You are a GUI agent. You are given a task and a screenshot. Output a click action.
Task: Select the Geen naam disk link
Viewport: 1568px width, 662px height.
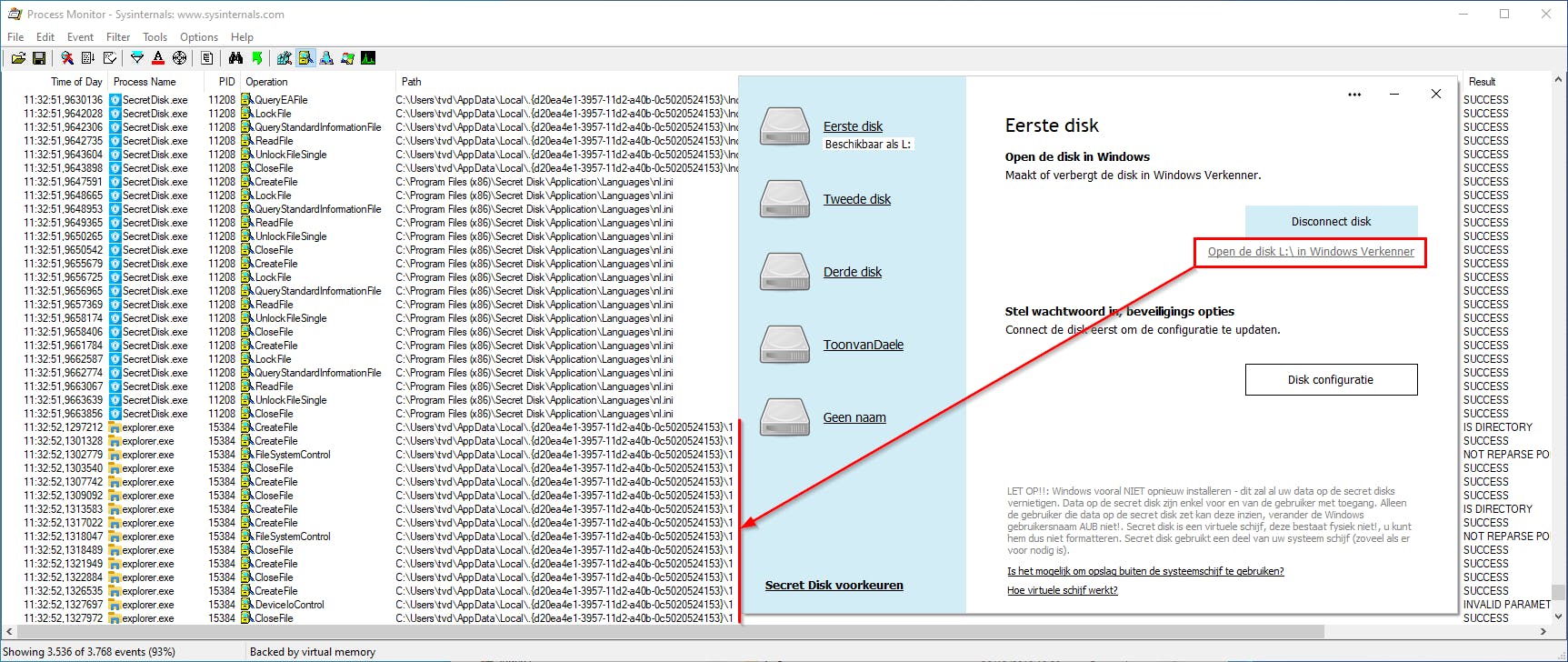(x=854, y=417)
